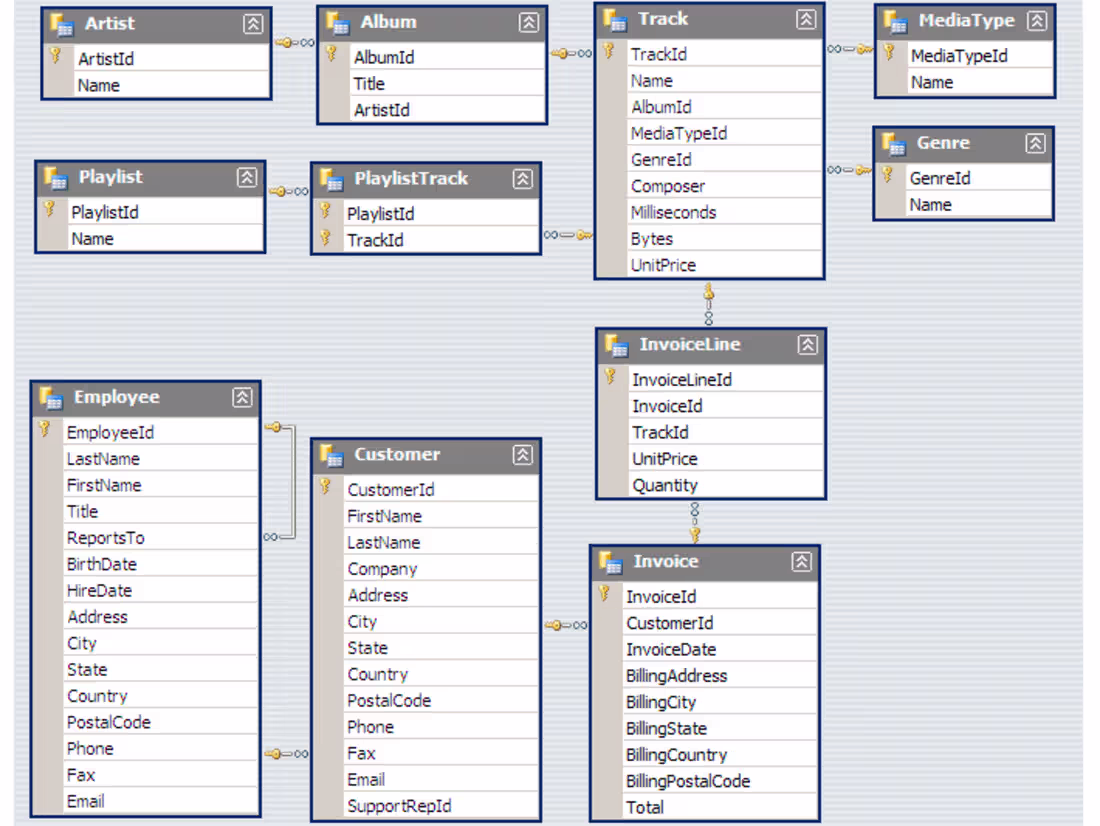
Task: Select the ReportsTo column in Employee
Action: (x=106, y=537)
